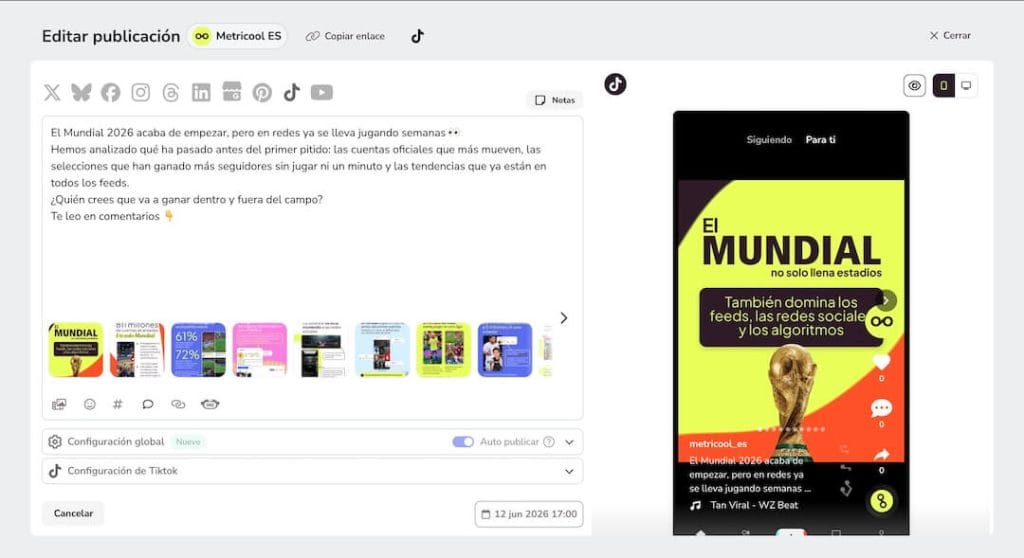
Task: Click the gear icon in Configuración global
Action: tap(55, 442)
